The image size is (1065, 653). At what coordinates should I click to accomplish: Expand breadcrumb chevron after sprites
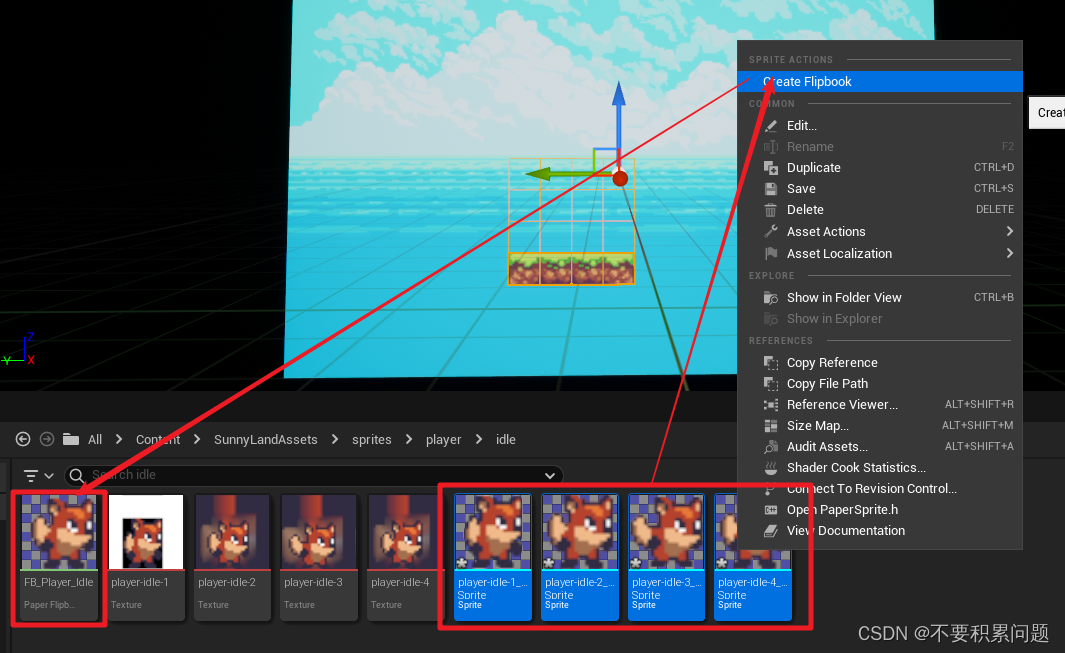pos(409,440)
